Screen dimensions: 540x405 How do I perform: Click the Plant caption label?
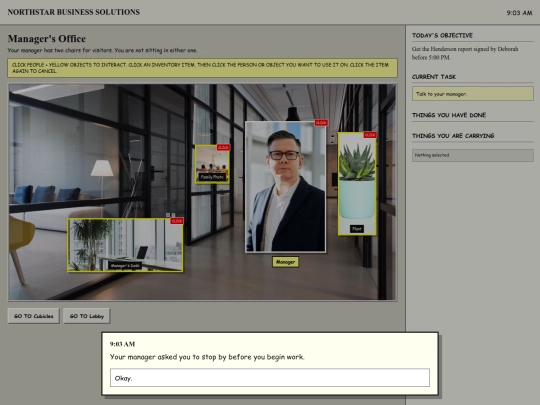[x=357, y=229]
